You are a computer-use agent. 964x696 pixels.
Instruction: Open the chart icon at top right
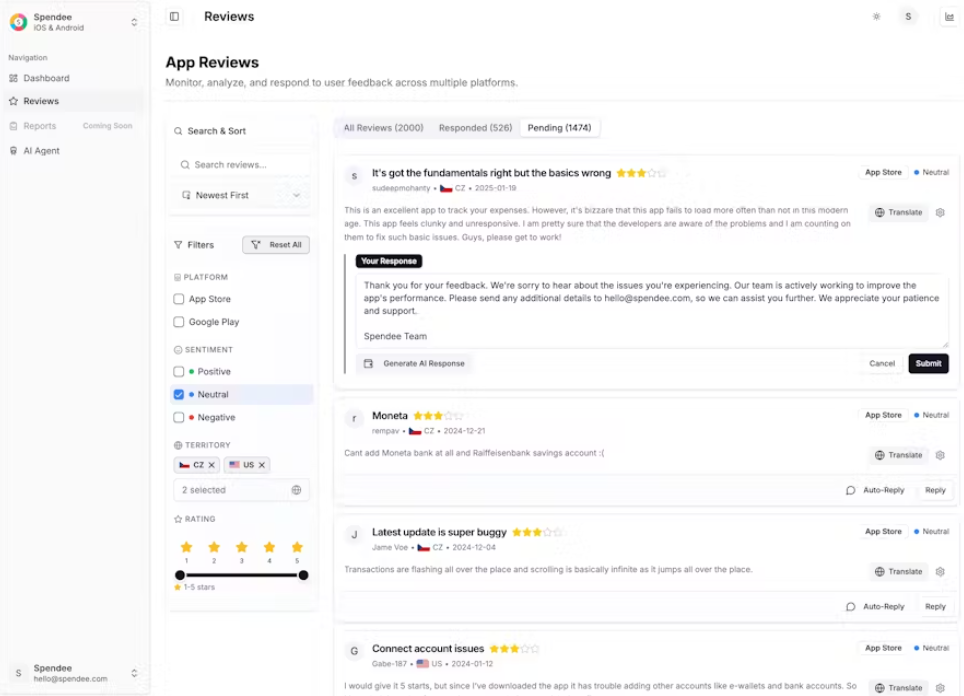(949, 17)
